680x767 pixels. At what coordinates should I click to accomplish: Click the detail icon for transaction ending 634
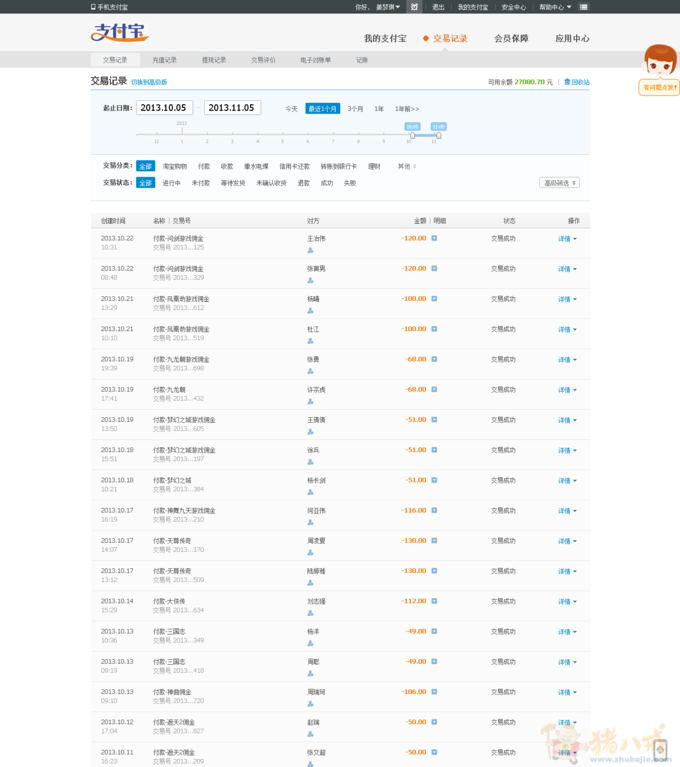click(434, 601)
